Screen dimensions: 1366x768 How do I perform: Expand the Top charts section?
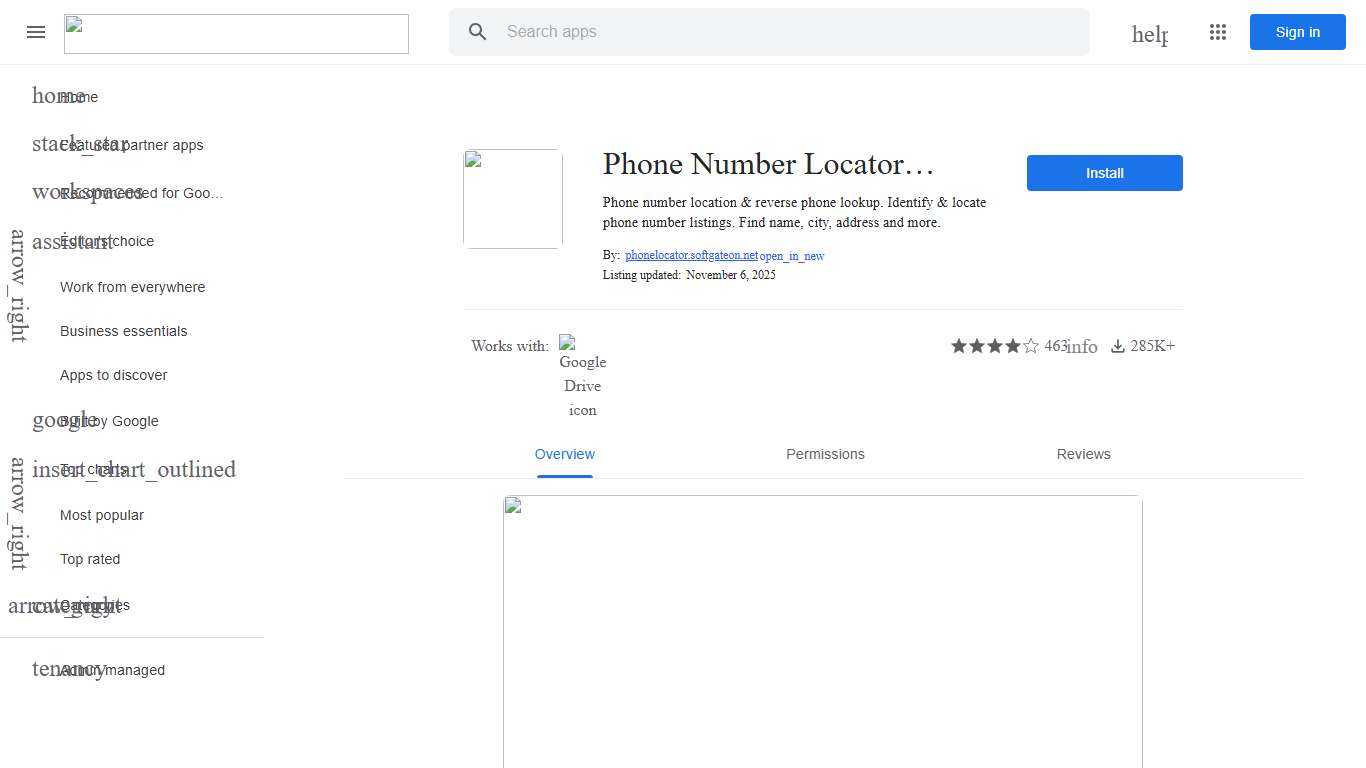point(90,468)
